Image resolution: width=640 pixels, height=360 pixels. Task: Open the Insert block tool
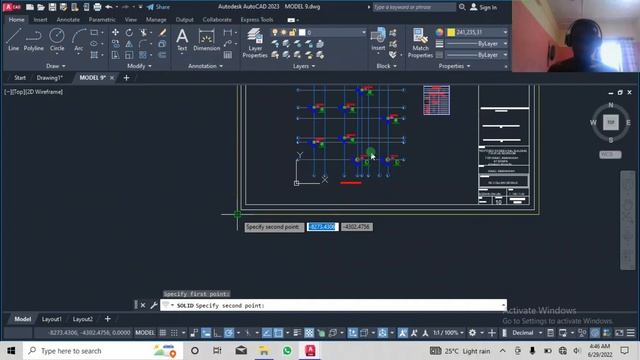pyautogui.click(x=378, y=40)
